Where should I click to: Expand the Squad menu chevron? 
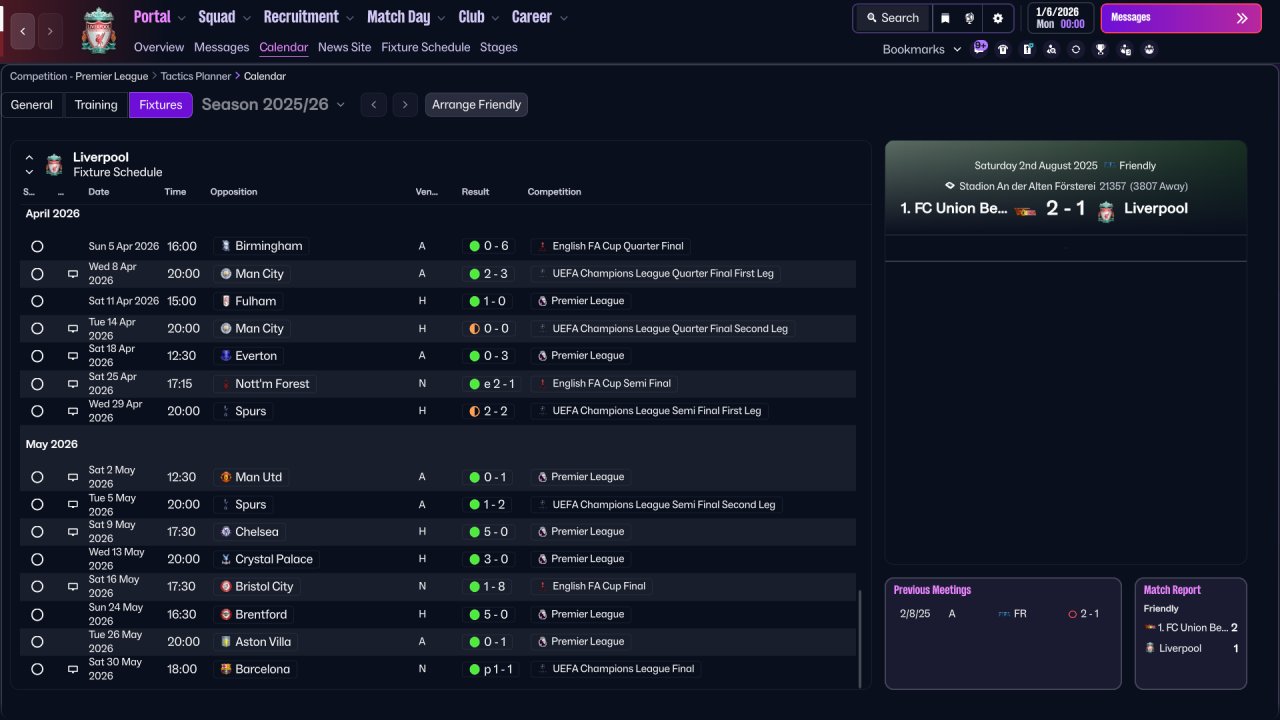click(x=246, y=18)
